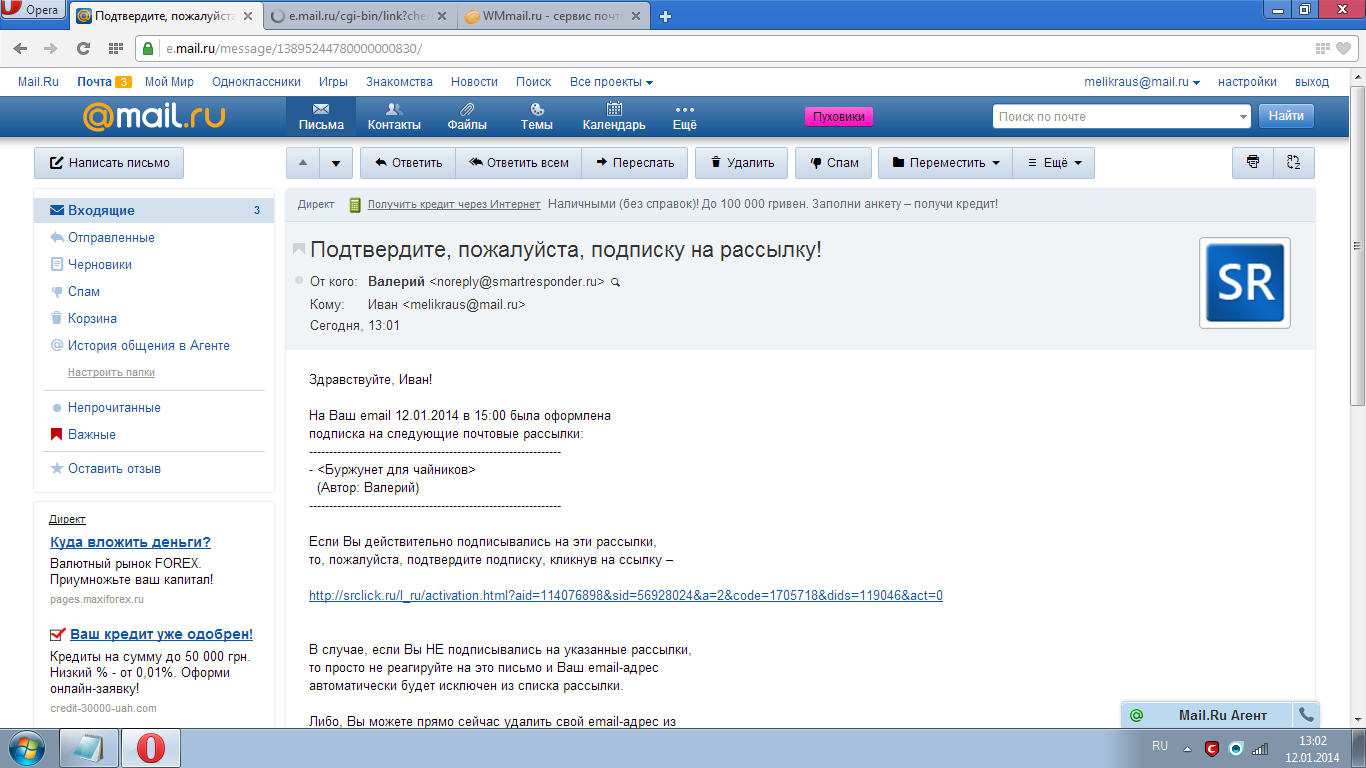Click Написать письмо compose button
The image size is (1366, 768).
tap(109, 163)
